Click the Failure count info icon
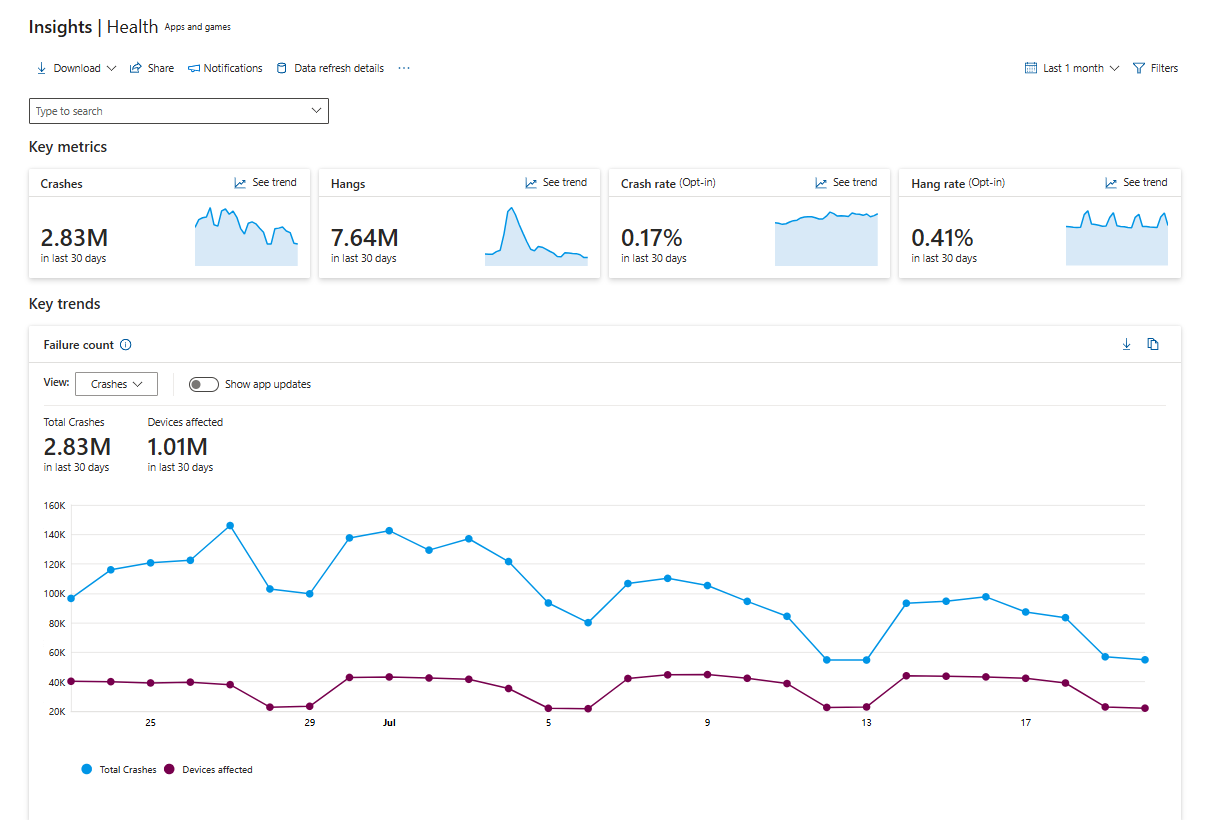Viewport: 1219px width, 820px height. click(x=126, y=345)
